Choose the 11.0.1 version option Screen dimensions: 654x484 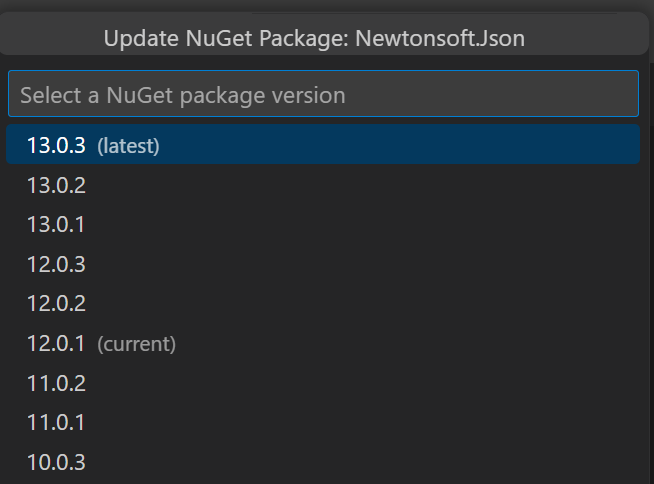(56, 423)
